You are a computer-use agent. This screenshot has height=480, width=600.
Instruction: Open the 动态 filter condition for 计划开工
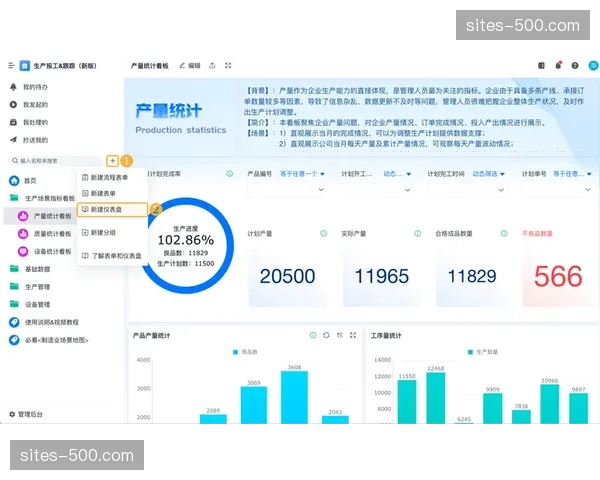pos(397,174)
